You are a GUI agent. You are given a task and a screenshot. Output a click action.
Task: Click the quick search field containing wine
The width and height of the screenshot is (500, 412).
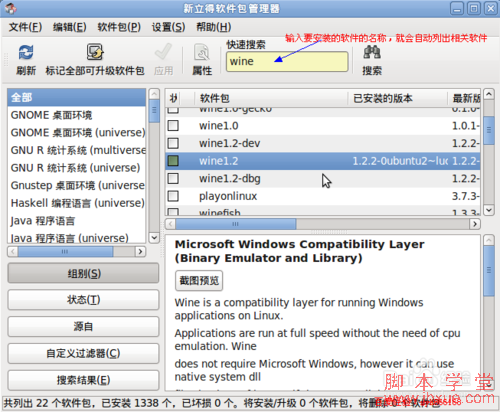click(287, 61)
